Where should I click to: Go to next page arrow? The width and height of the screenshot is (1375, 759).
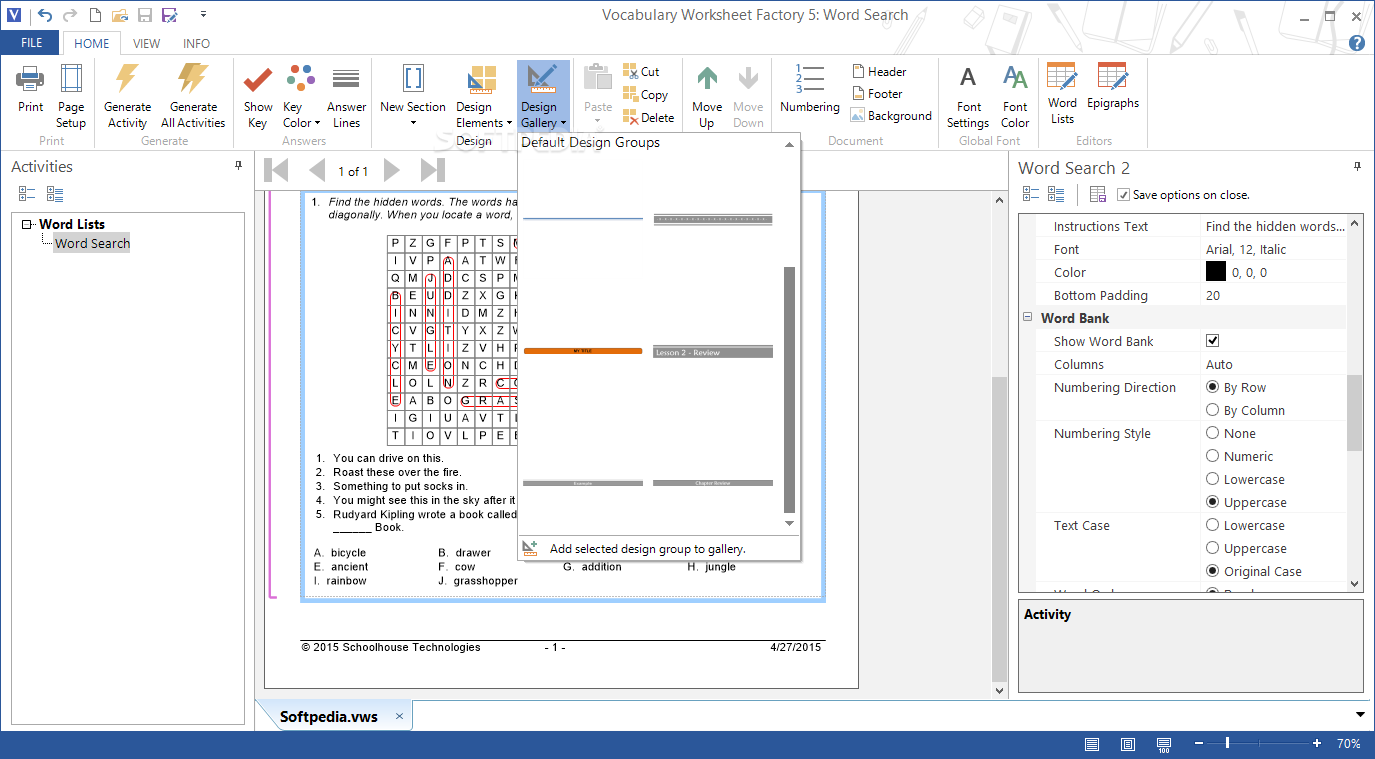tap(392, 170)
